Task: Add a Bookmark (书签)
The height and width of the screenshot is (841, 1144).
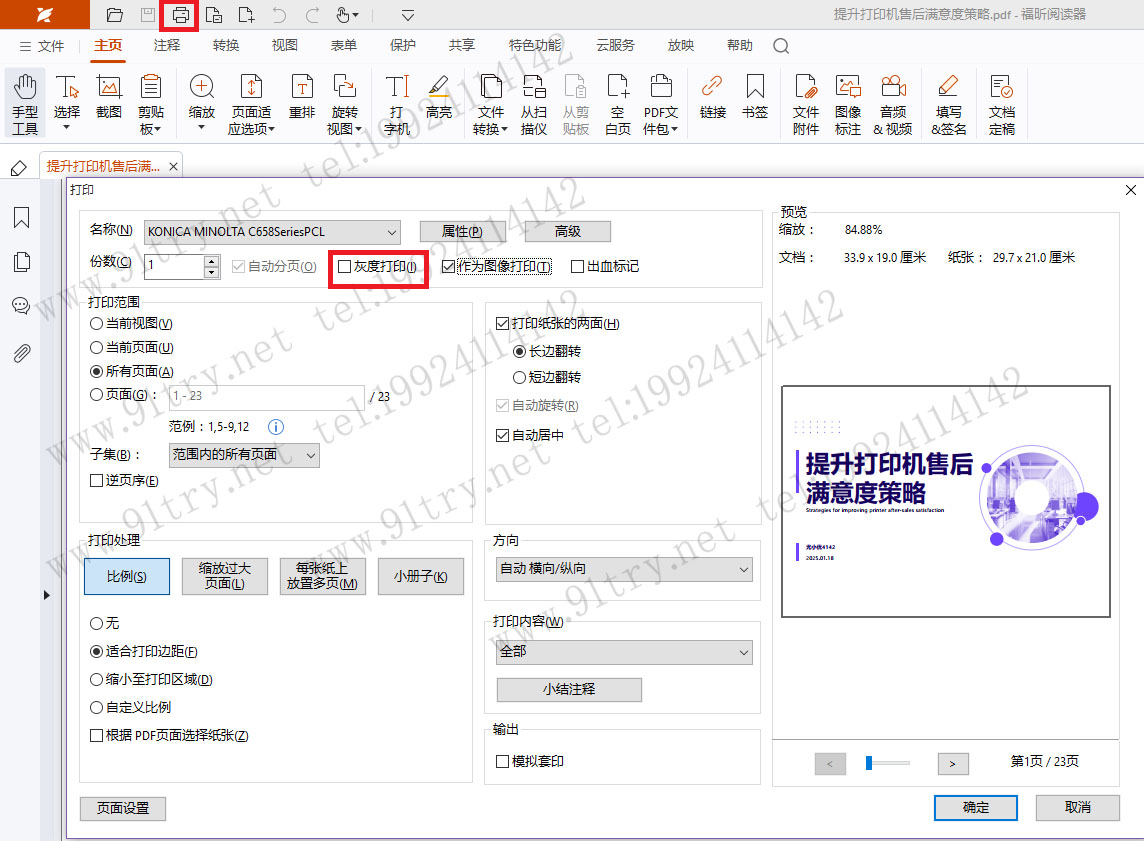Action: 755,100
